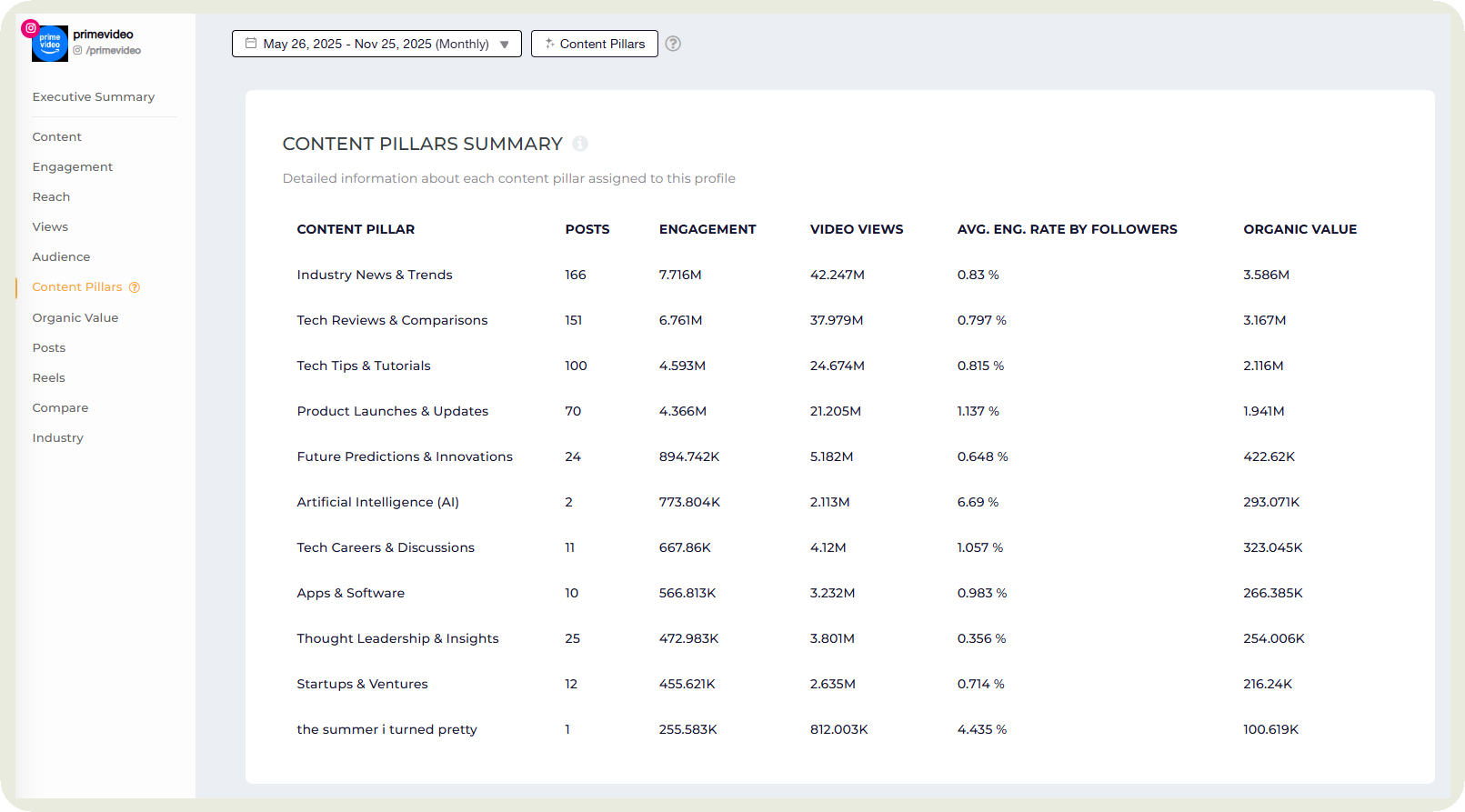
Task: Click the 4.435 % engagement rate value
Action: pyautogui.click(x=982, y=729)
